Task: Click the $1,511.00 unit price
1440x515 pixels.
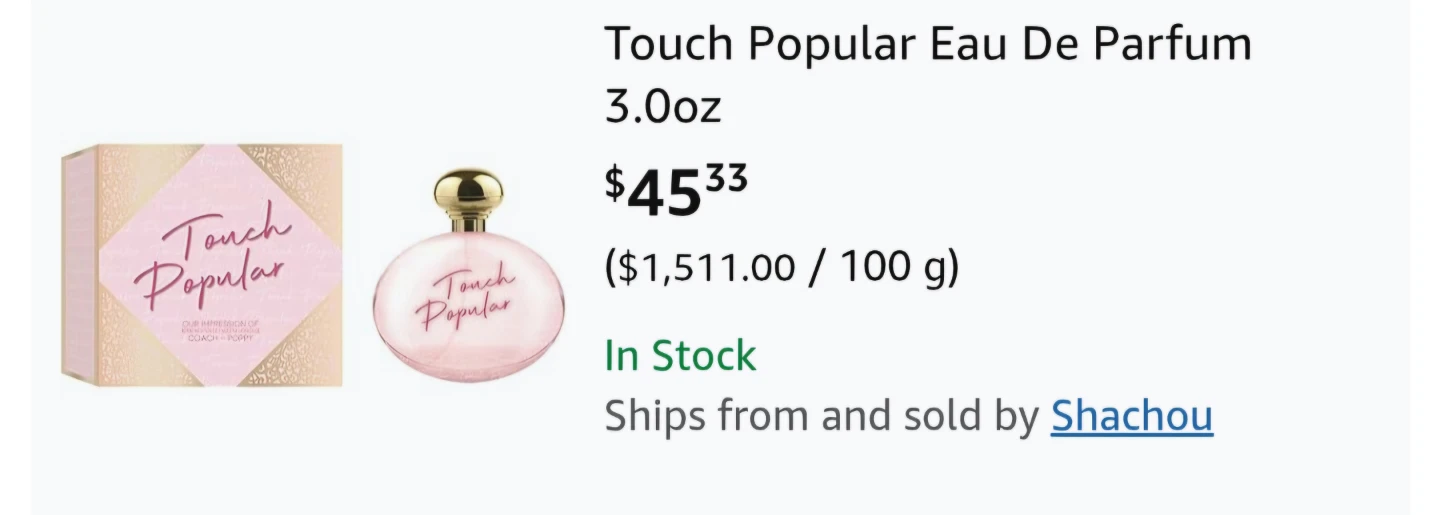Action: (x=708, y=267)
